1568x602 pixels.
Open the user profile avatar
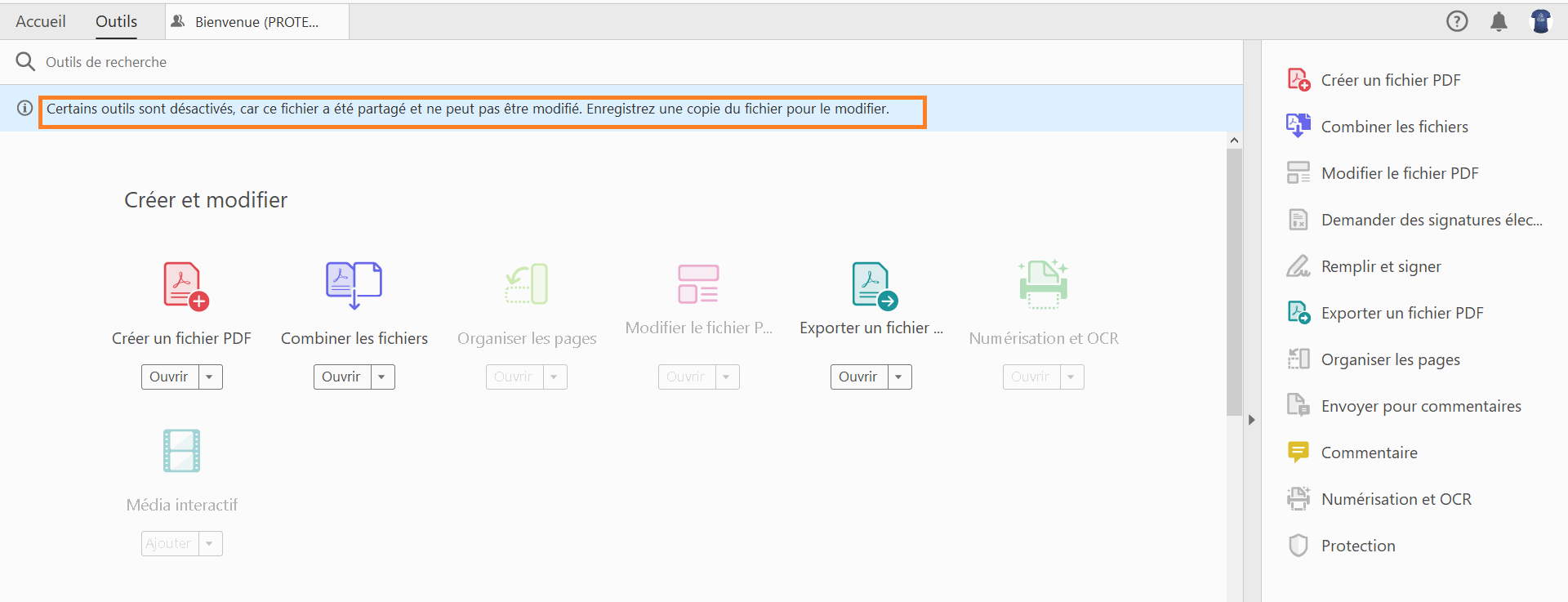click(x=1541, y=21)
